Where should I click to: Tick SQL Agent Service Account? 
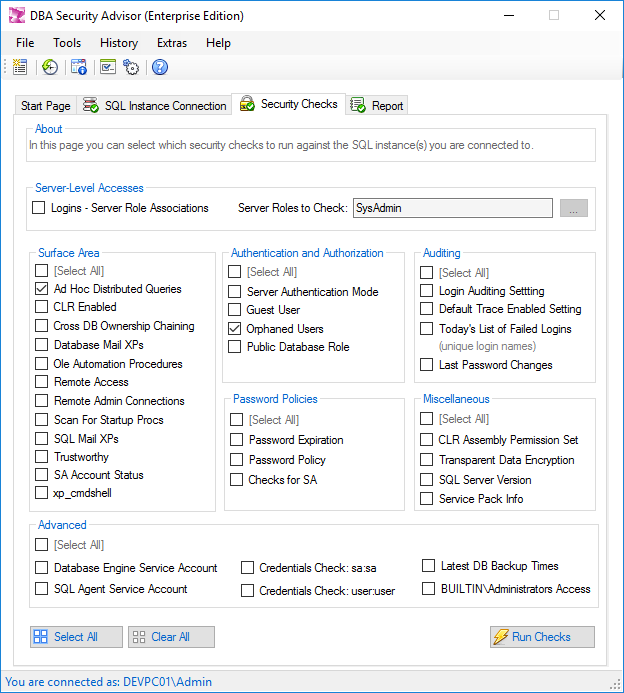point(42,588)
